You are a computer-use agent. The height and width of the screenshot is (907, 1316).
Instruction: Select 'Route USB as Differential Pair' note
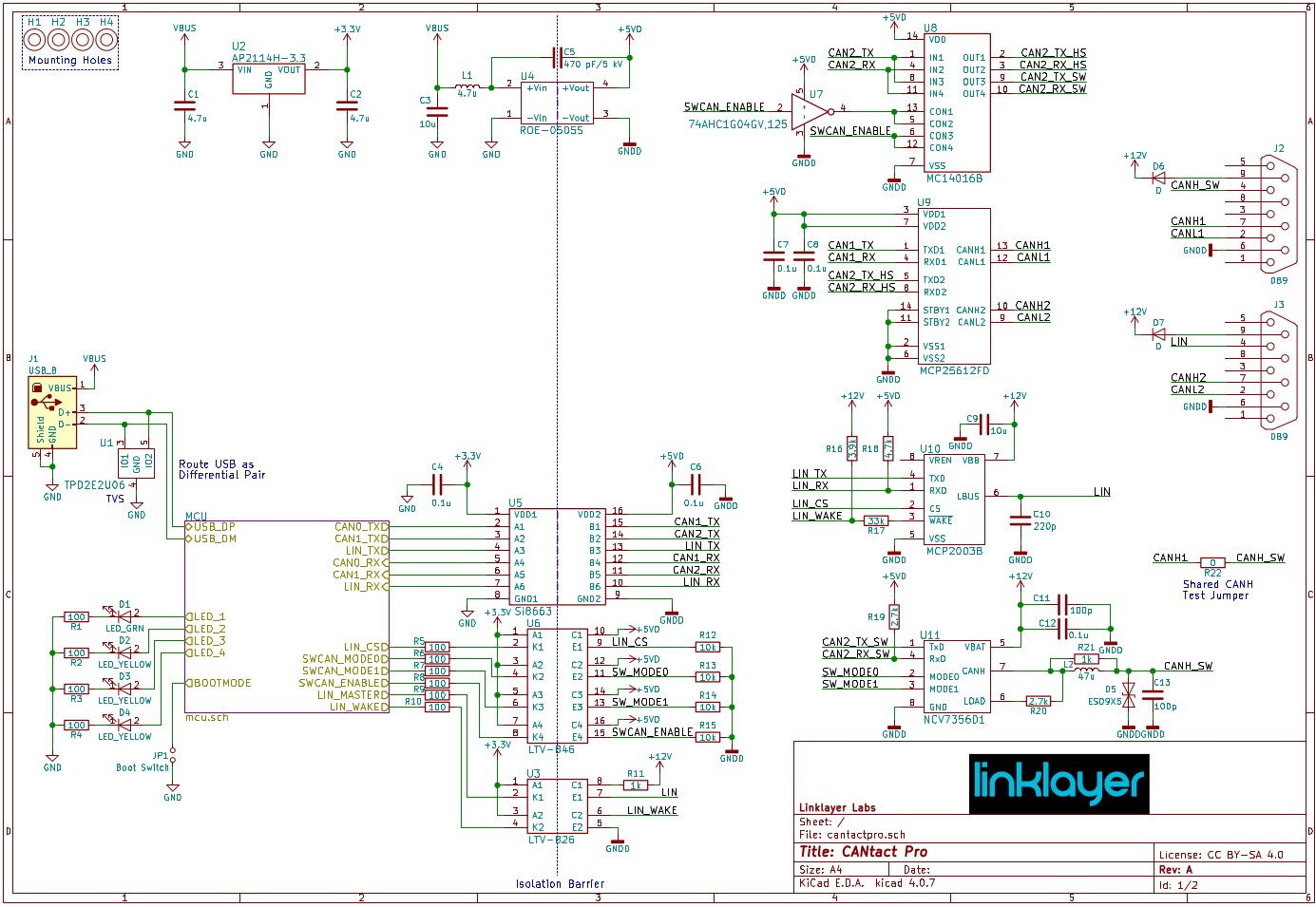pyautogui.click(x=222, y=469)
